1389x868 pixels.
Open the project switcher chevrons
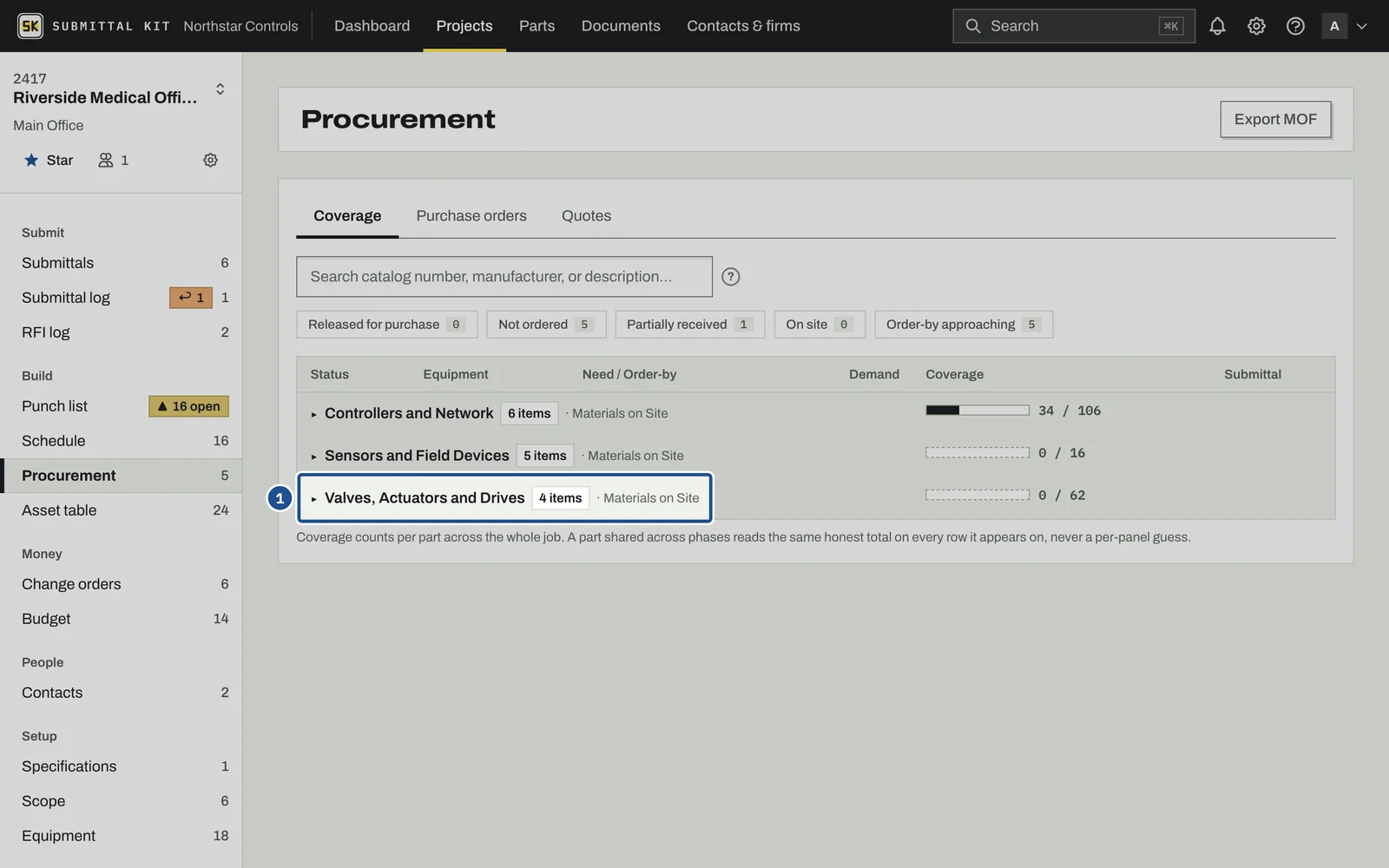click(220, 89)
